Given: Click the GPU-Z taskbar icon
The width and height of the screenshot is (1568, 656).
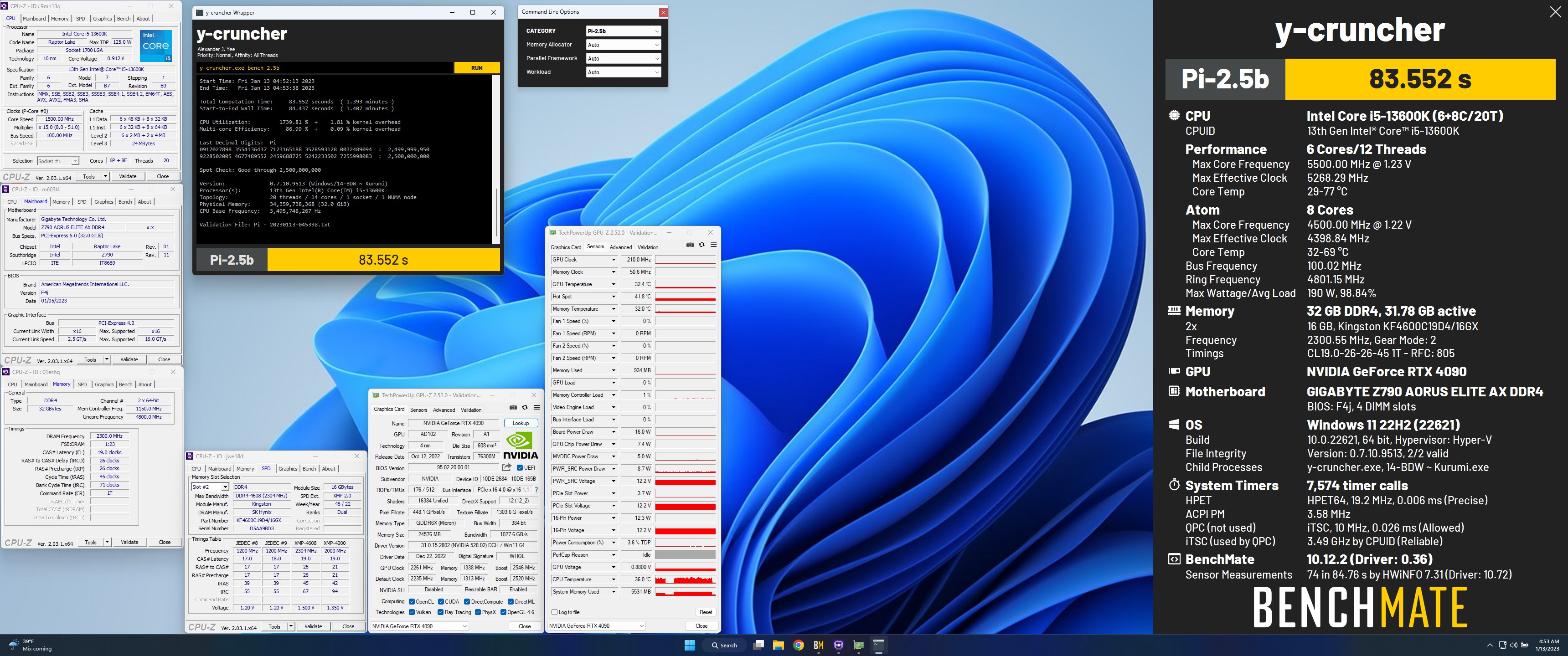Looking at the screenshot, I should click(859, 645).
